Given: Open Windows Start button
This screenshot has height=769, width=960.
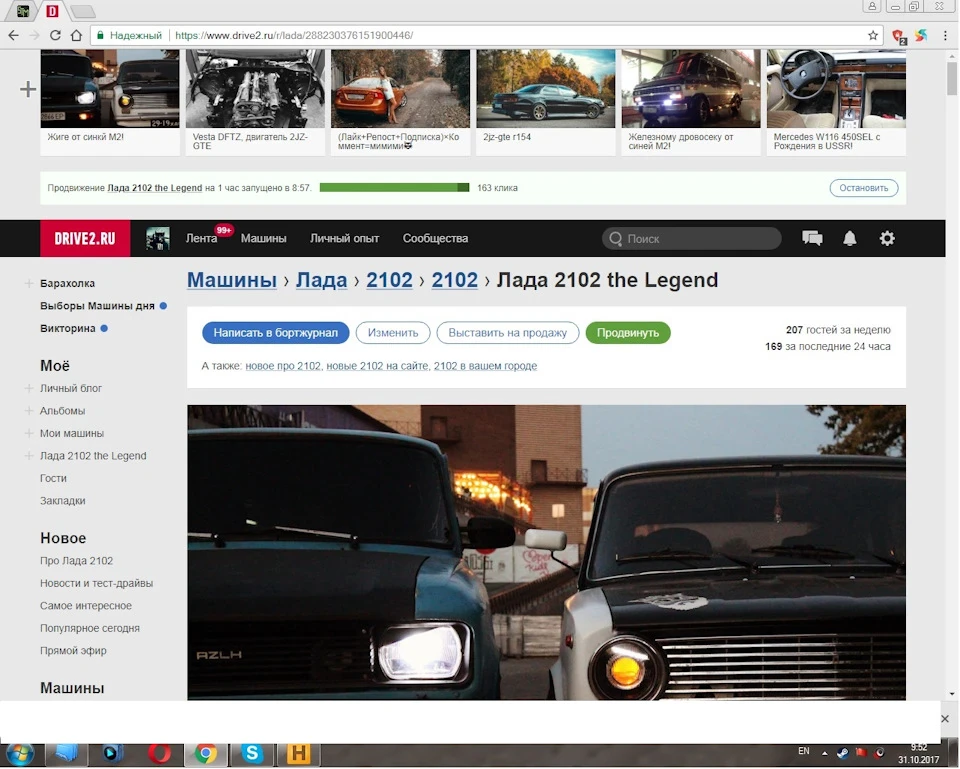Looking at the screenshot, I should pos(20,754).
